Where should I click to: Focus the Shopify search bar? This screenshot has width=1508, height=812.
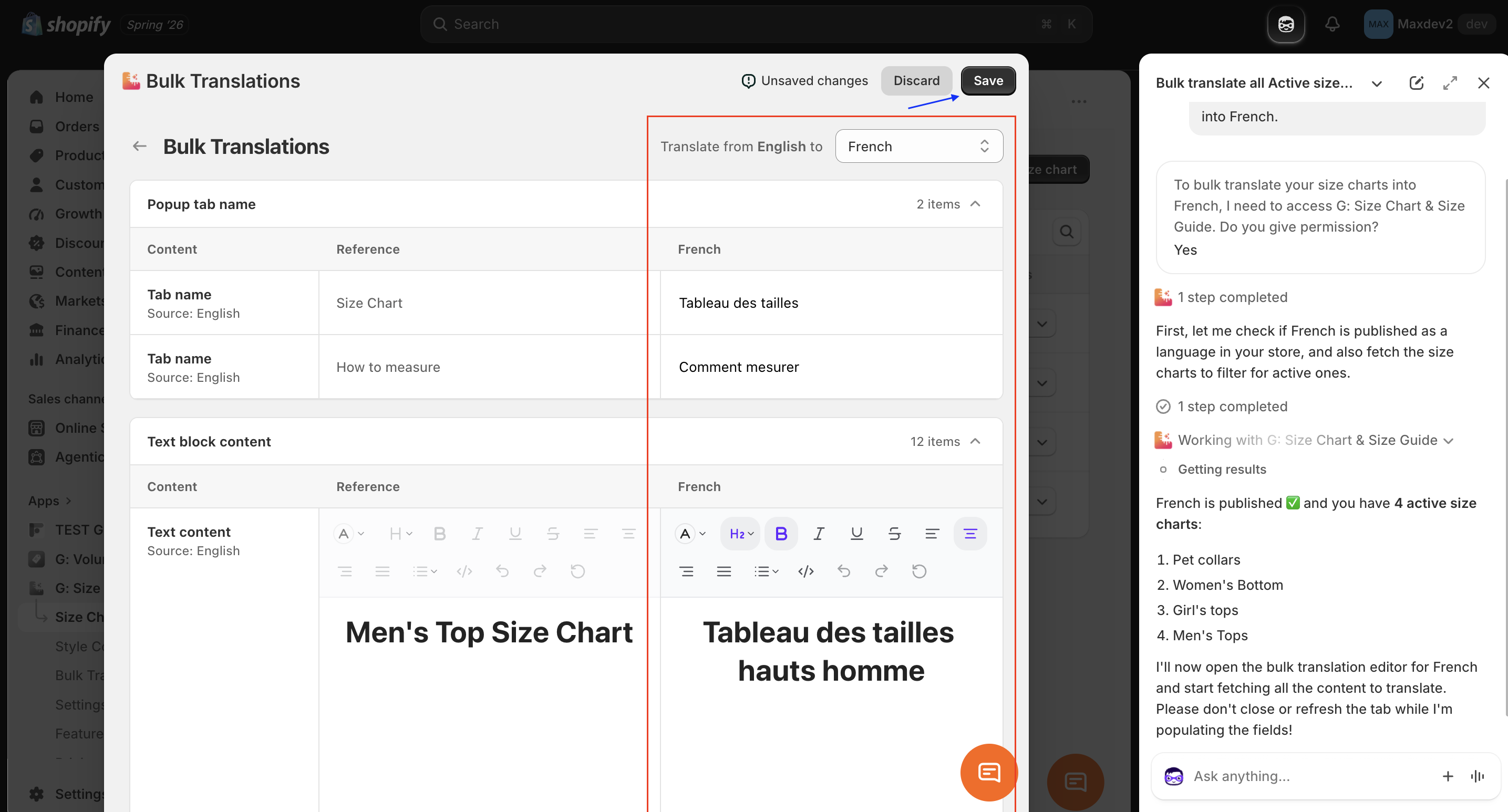(x=756, y=24)
